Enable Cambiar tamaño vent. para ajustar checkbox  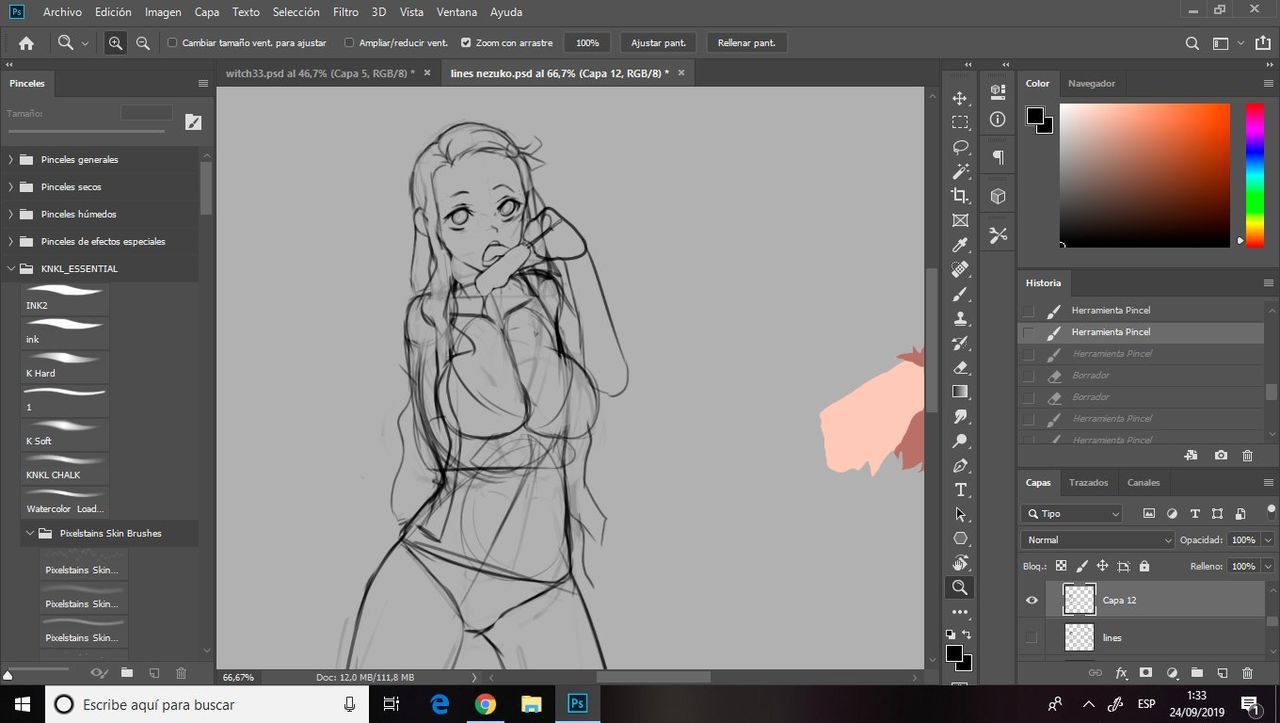pyautogui.click(x=172, y=43)
